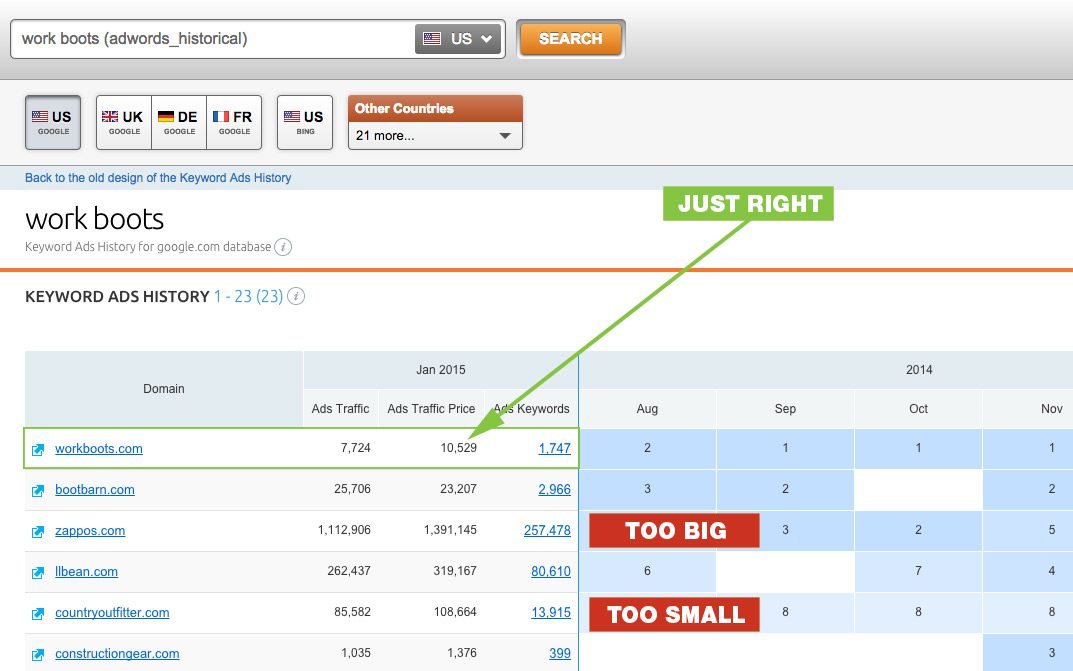Screen dimensions: 1073x671
Task: Open workboots.com domain link
Action: coord(99,449)
